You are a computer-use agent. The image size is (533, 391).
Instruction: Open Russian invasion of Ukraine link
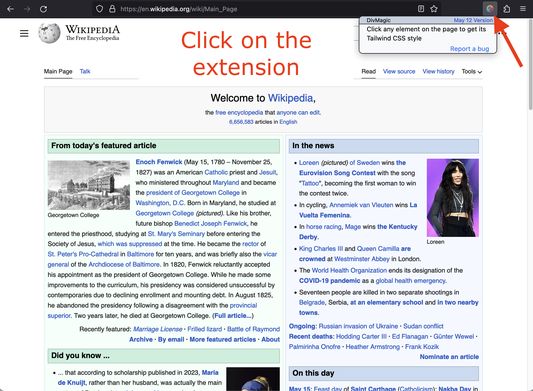pos(358,326)
